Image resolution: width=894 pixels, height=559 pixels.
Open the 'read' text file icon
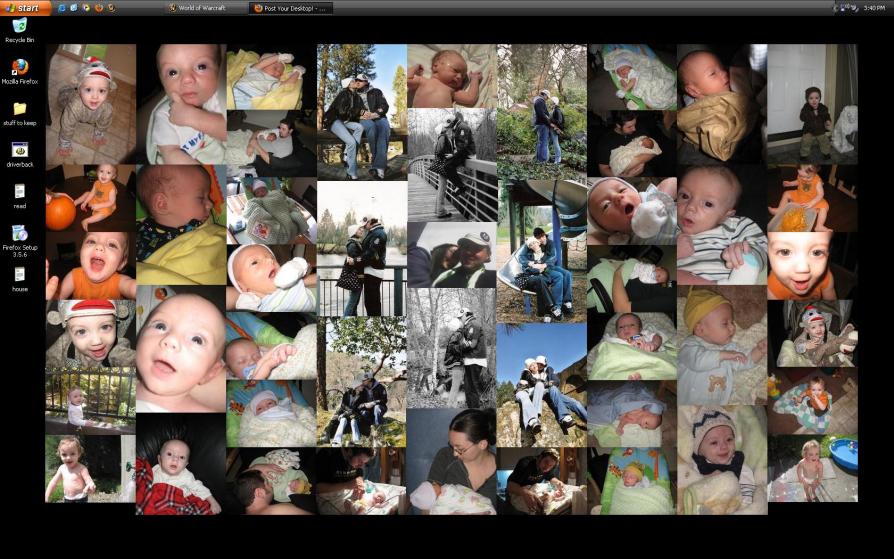[19, 192]
